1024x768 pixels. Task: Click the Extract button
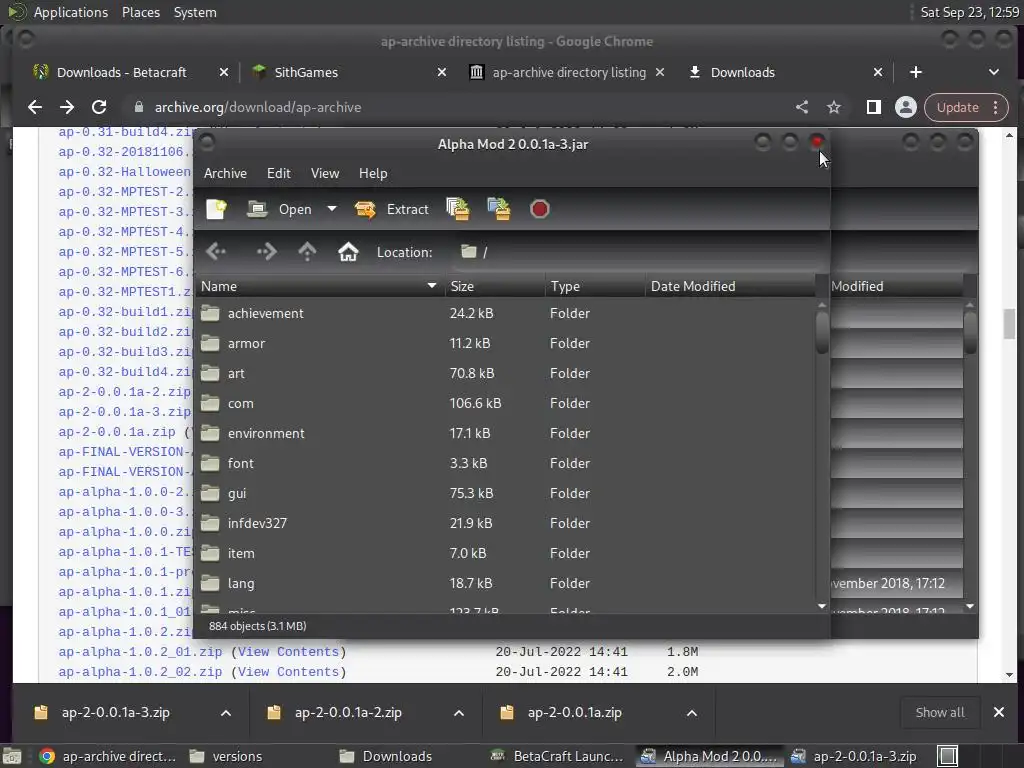pyautogui.click(x=392, y=210)
